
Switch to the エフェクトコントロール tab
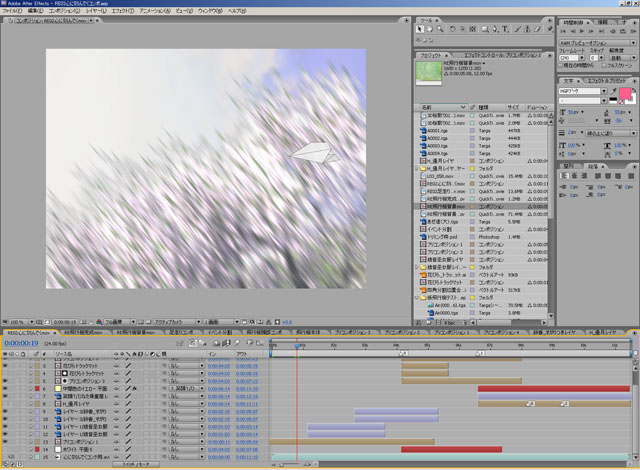pyautogui.click(x=502, y=55)
